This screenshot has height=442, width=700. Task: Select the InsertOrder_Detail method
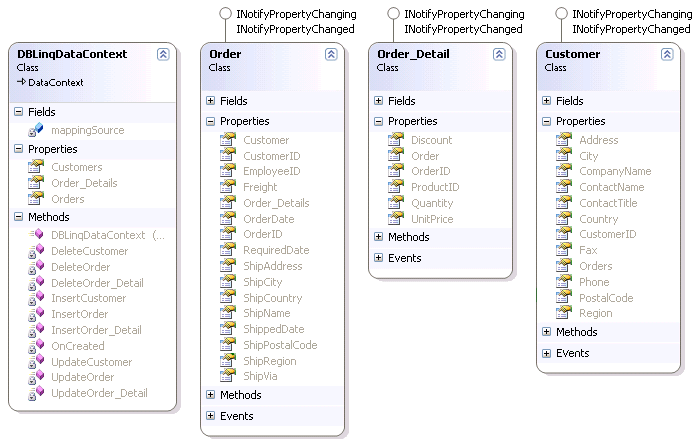click(96, 330)
